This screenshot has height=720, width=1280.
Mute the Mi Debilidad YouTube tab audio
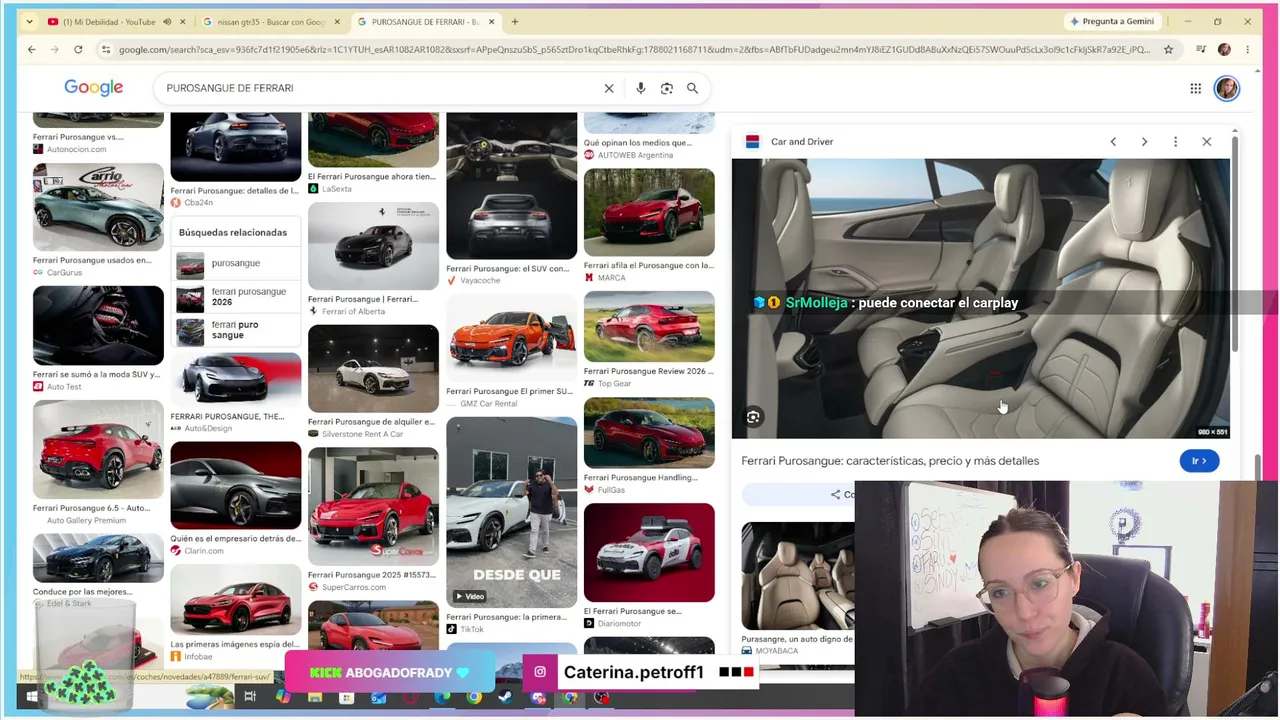click(x=167, y=21)
